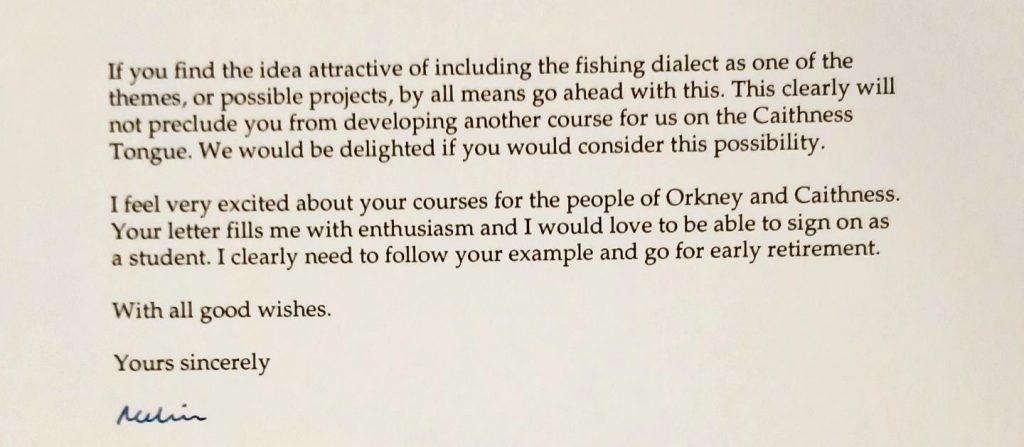
Task: Click the 'Yours sincerely' closing line
Action: (191, 361)
